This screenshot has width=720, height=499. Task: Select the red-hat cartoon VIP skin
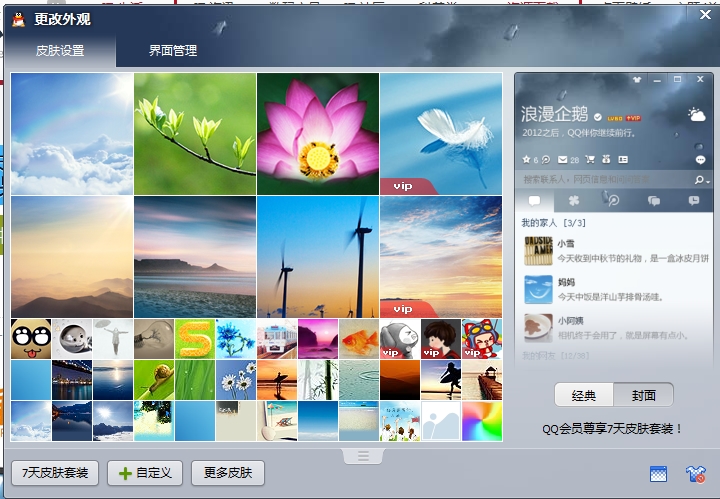tap(482, 339)
